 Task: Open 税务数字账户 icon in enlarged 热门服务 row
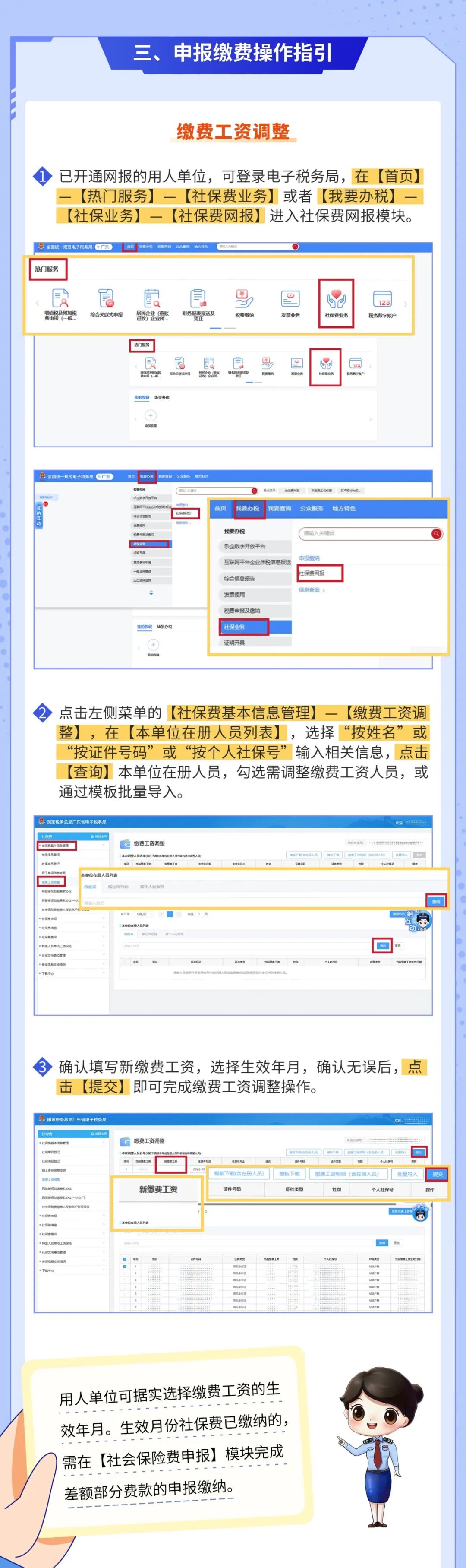click(382, 299)
